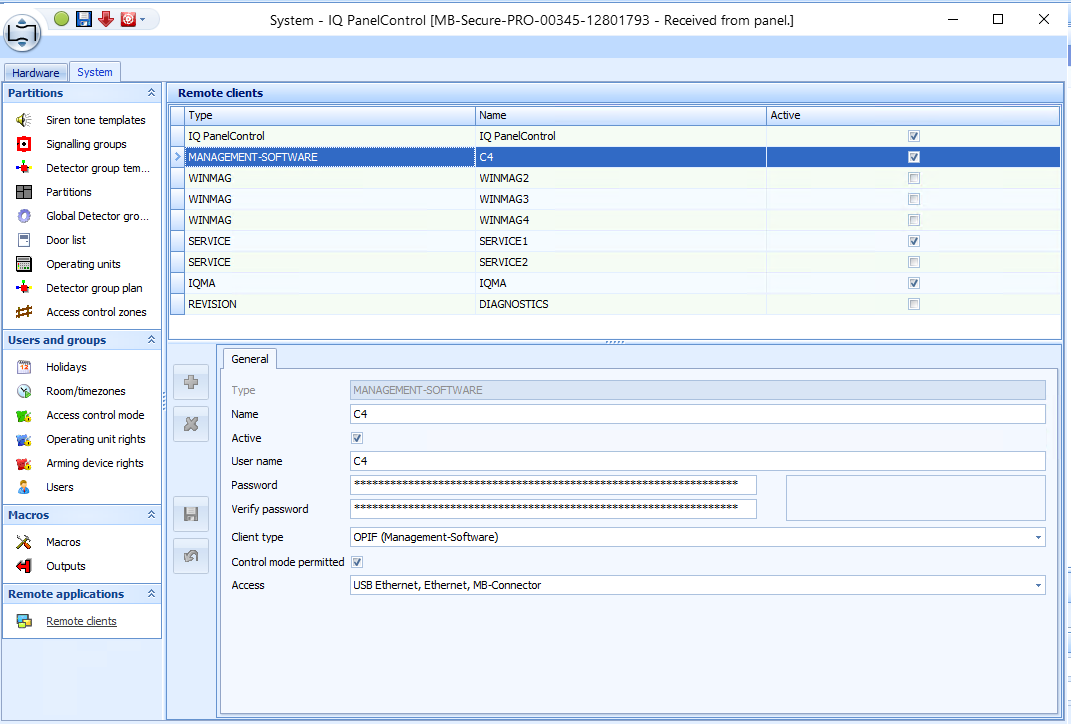This screenshot has height=724, width=1071.
Task: Sort by the Active column header
Action: coord(913,115)
